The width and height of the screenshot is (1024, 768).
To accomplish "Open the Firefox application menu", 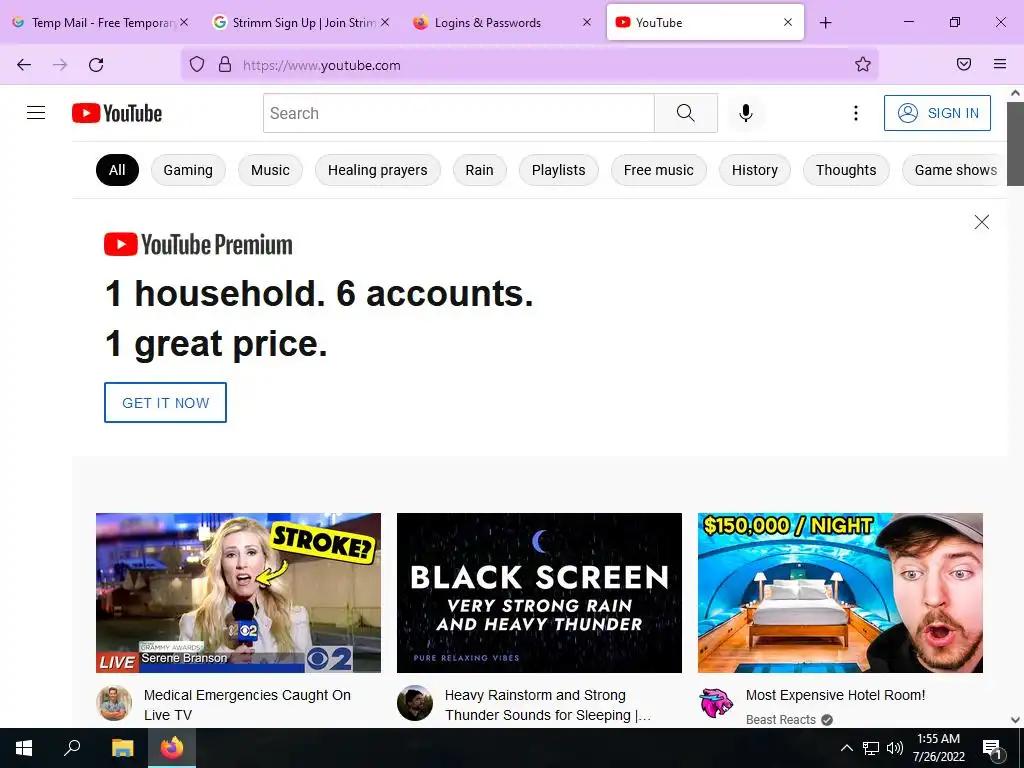I will pyautogui.click(x=1000, y=64).
